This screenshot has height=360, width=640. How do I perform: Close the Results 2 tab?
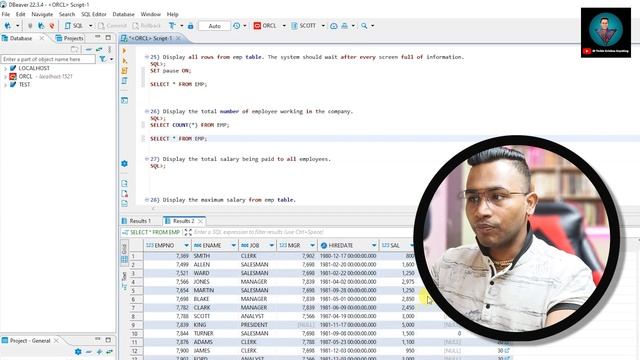(x=200, y=221)
